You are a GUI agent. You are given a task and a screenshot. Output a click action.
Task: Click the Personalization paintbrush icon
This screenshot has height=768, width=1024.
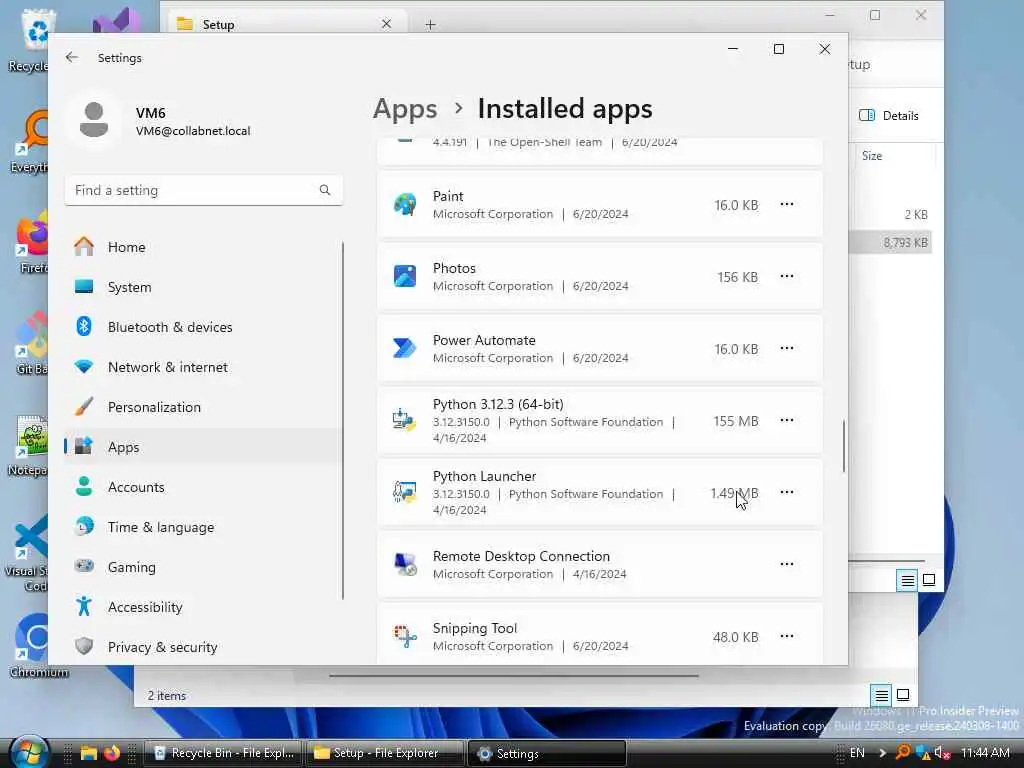(84, 406)
